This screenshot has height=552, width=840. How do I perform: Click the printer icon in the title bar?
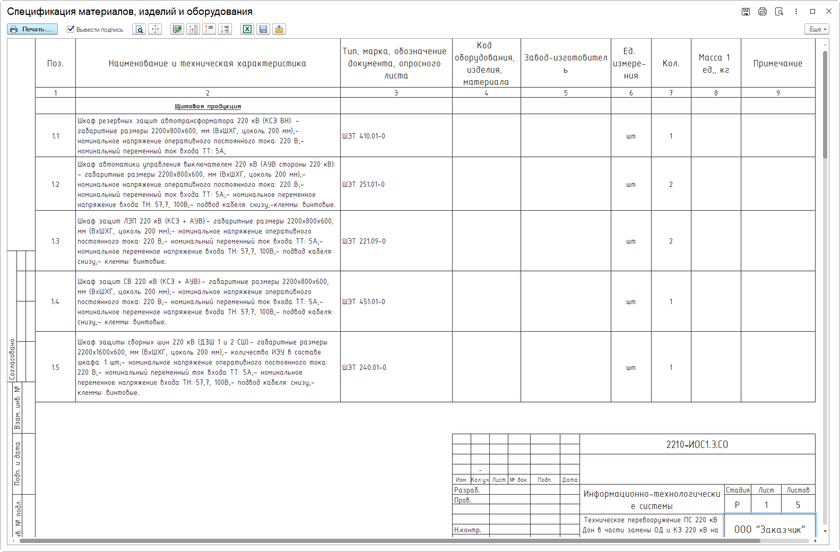(x=762, y=11)
